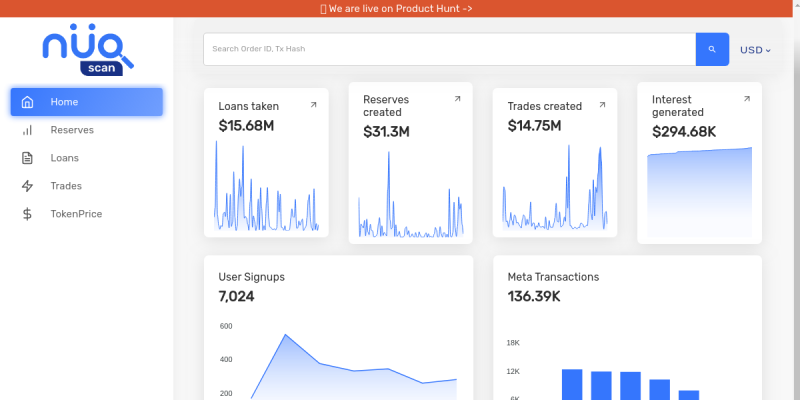
Task: Focus the Search Order ID input field
Action: [x=449, y=49]
